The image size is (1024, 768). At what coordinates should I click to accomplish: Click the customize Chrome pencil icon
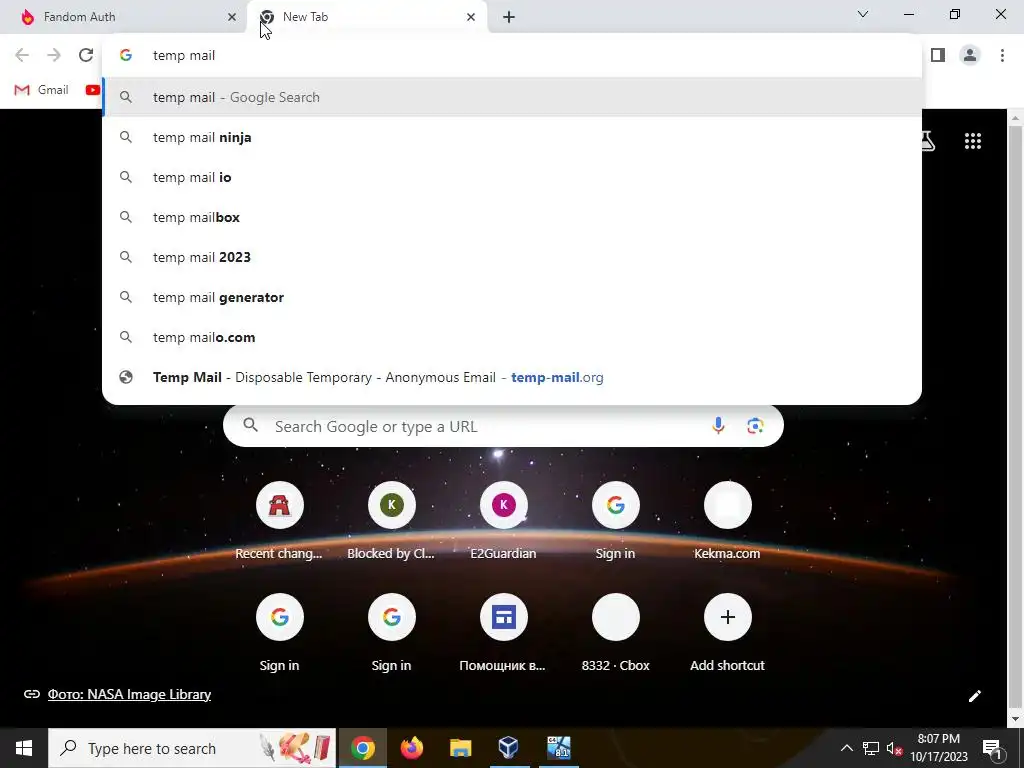coord(974,696)
